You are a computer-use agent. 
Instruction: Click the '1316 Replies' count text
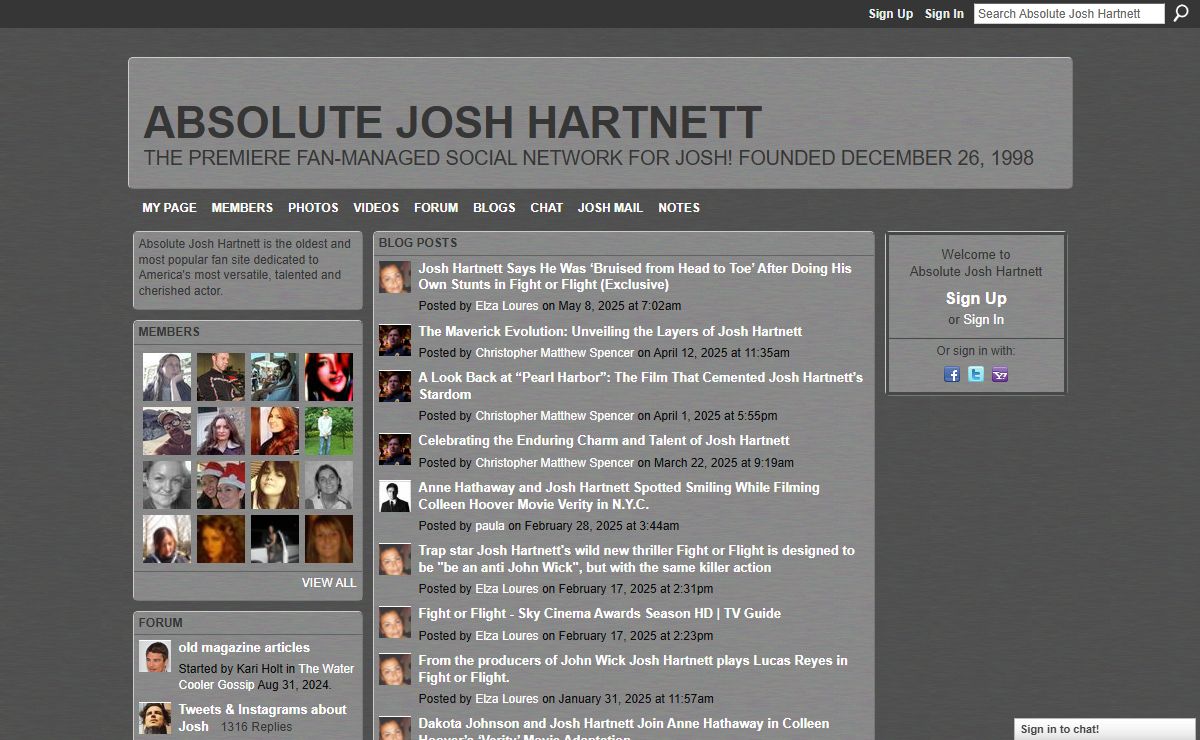tap(257, 727)
